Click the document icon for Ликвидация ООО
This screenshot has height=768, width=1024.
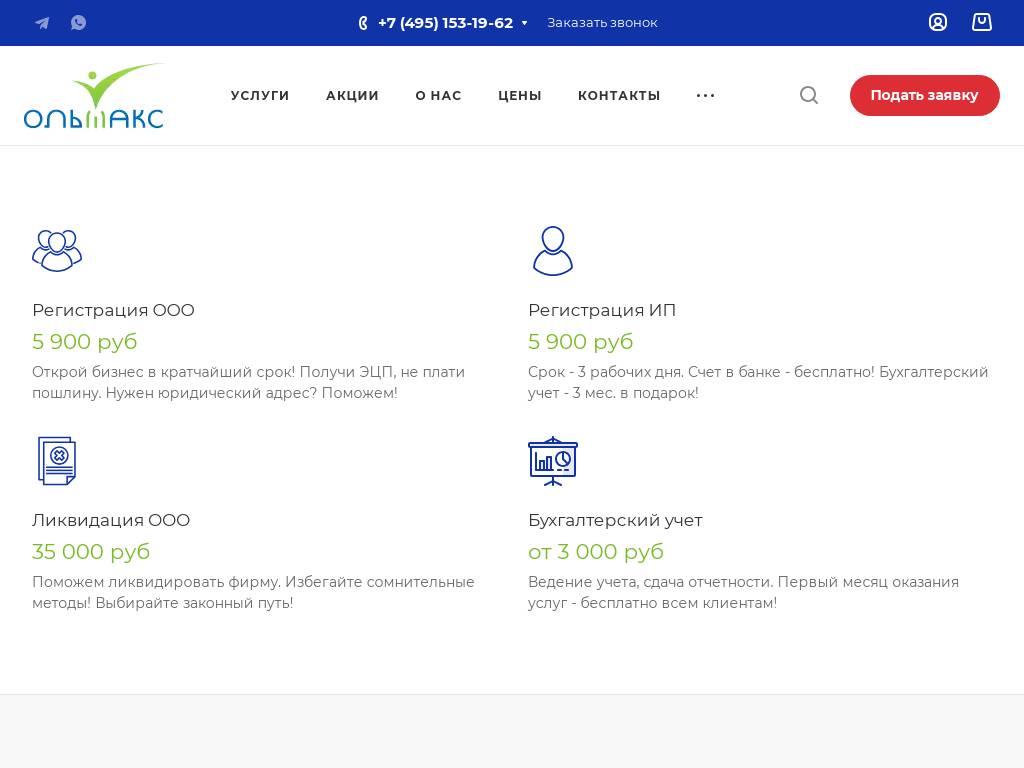(57, 461)
